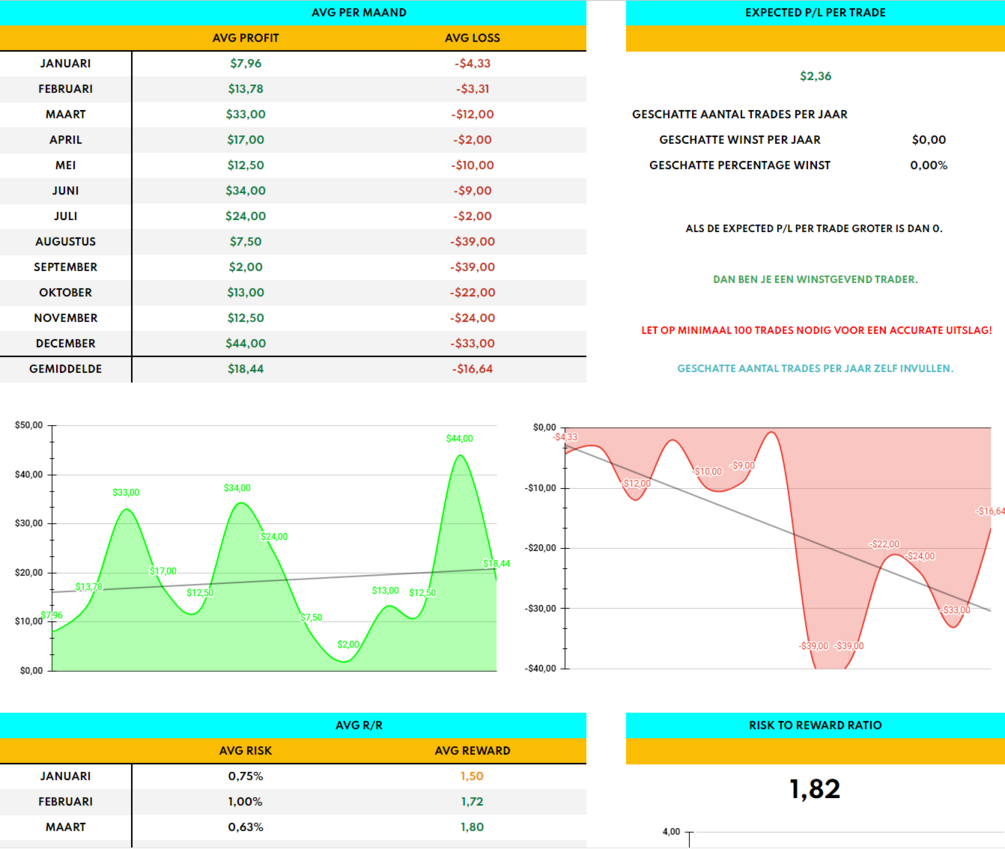
Task: Click the -$9,00 June loss cell in the table
Action: [x=472, y=191]
